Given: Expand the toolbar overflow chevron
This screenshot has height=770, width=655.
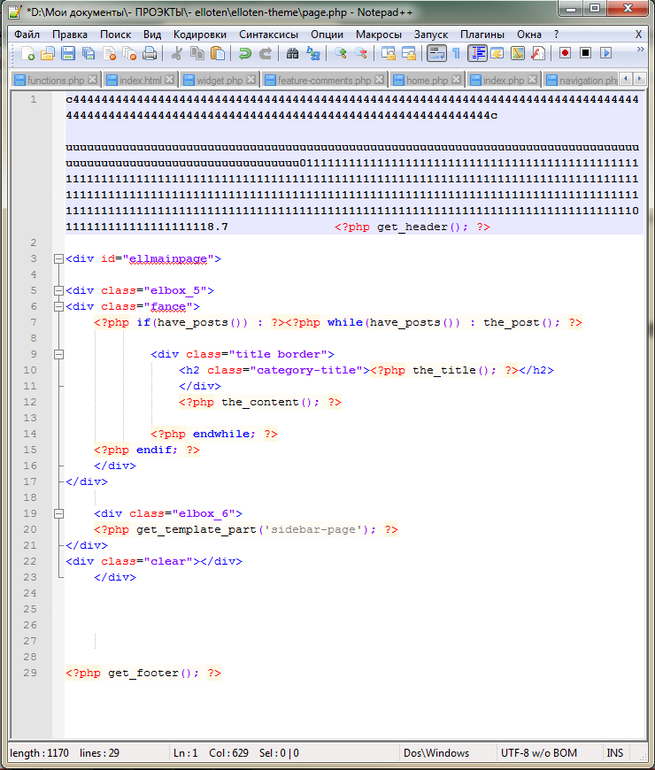Looking at the screenshot, I should pos(640,49).
